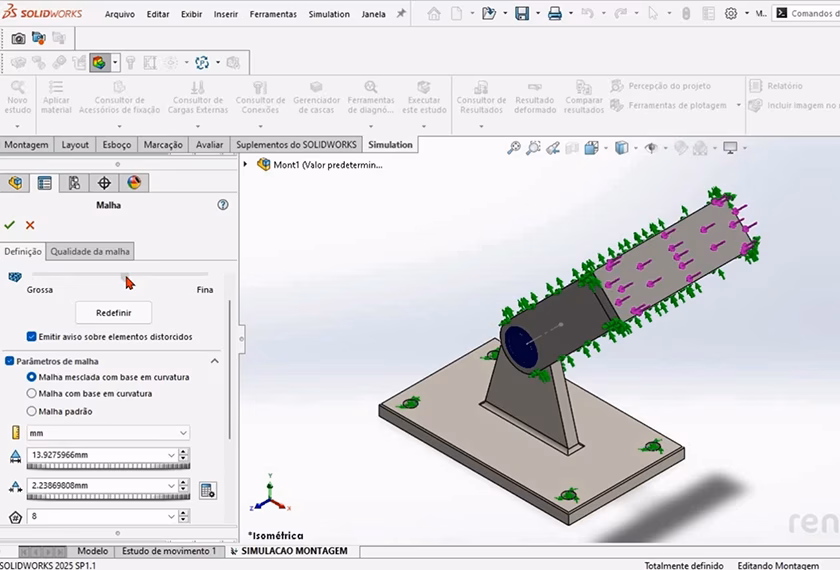Switch to Qualidade da malha tab

[90, 251]
